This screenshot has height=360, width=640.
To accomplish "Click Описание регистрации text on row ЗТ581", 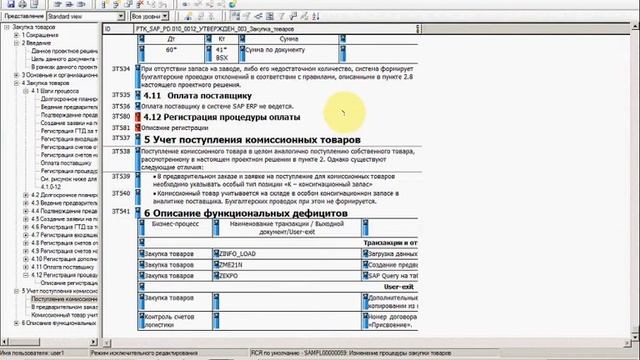I will point(175,128).
